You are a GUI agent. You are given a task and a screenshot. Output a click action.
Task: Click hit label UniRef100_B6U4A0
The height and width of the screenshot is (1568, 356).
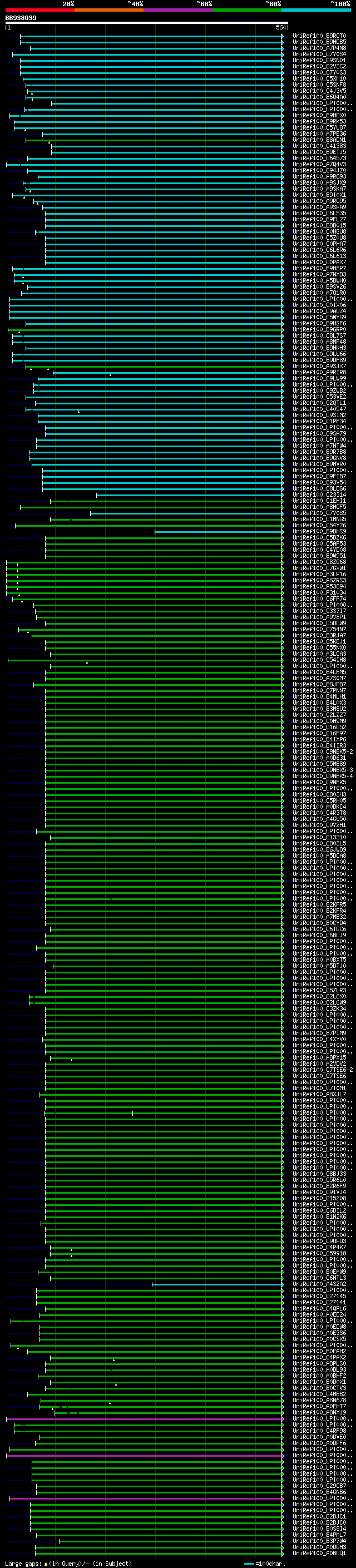(319, 97)
